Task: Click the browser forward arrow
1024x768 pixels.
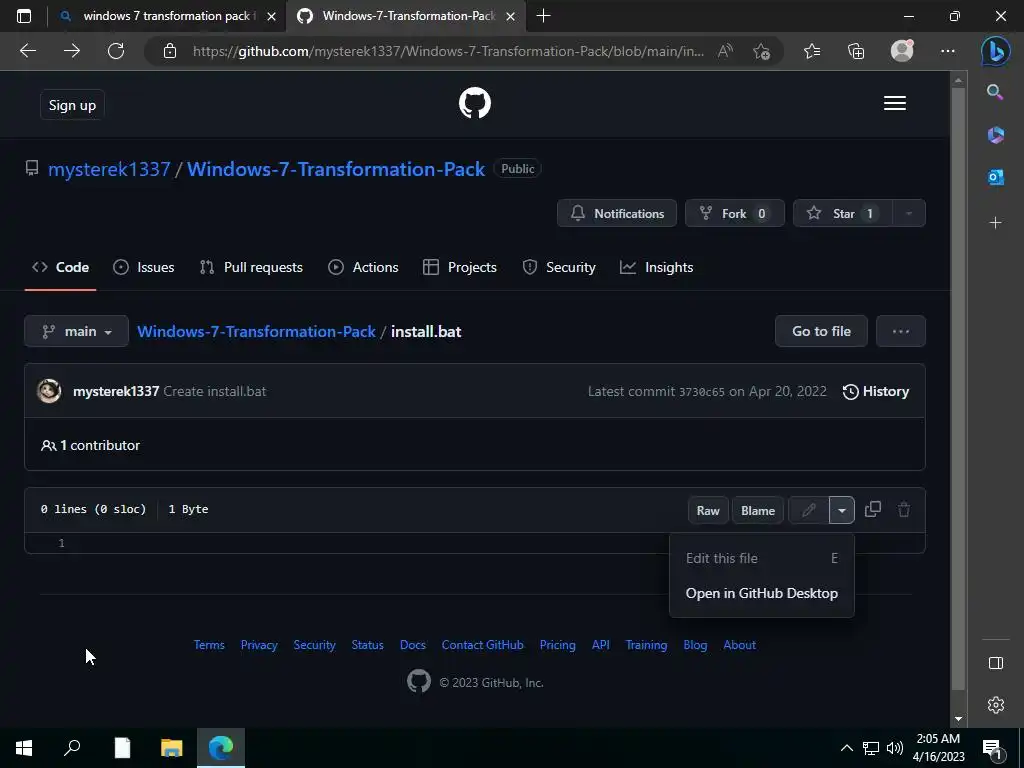Action: tap(72, 51)
